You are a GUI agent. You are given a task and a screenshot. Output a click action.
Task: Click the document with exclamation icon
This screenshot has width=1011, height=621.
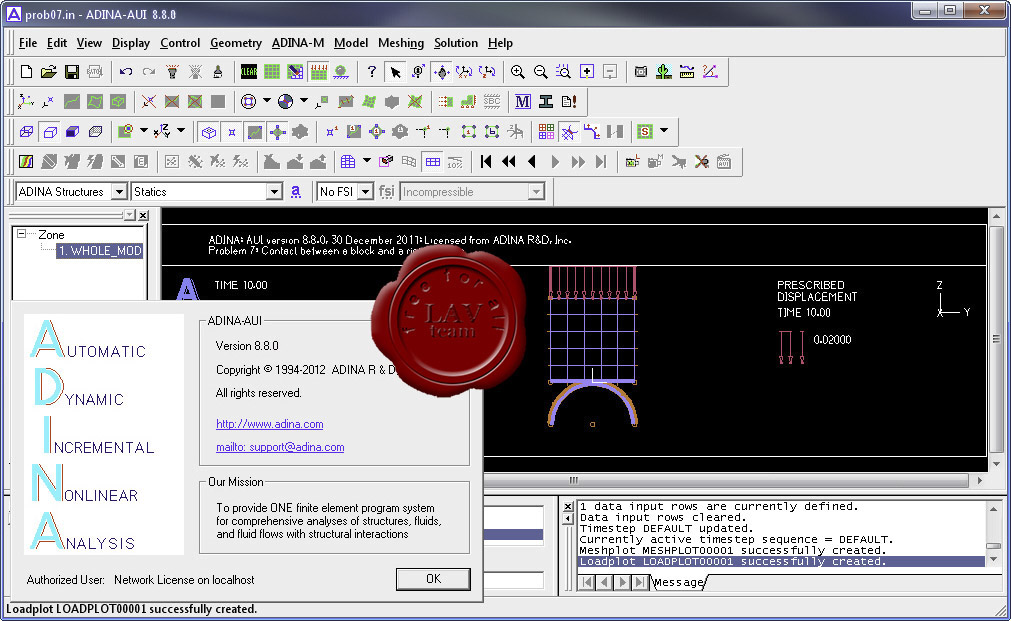point(569,101)
